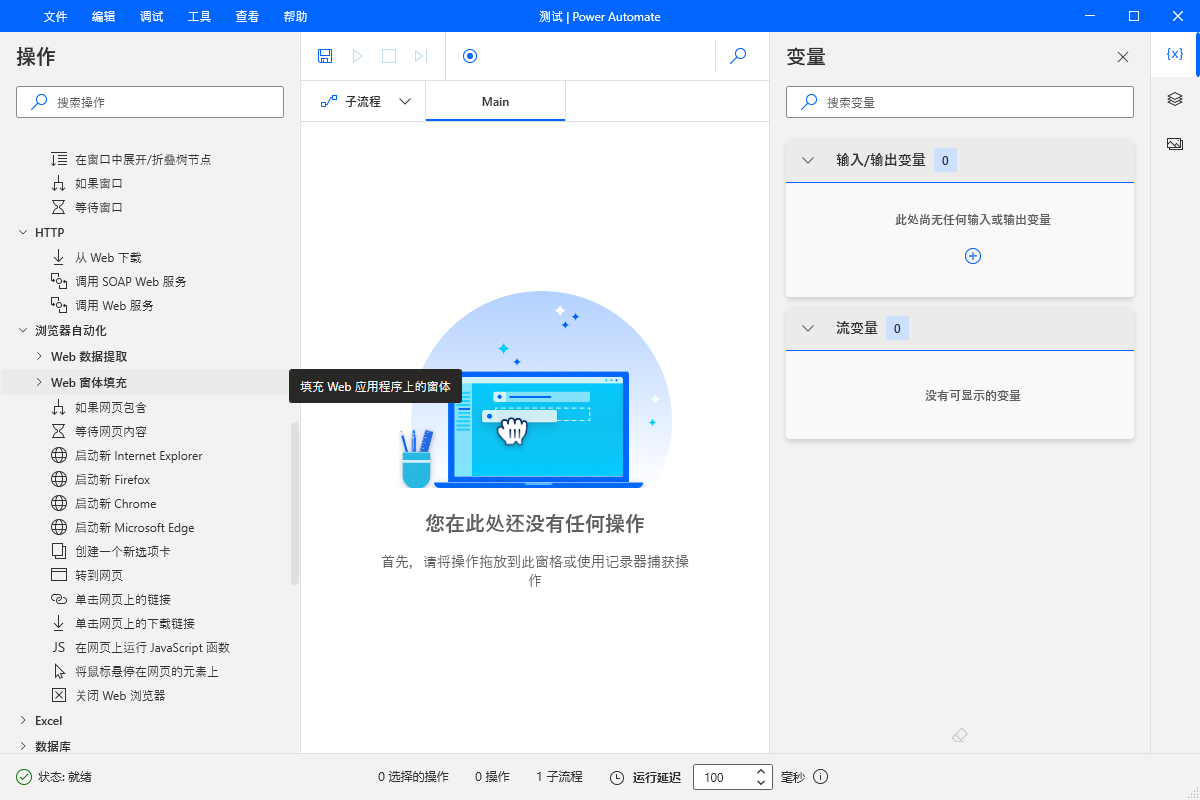Open the UI elements layers icon
This screenshot has height=800, width=1200.
1175,99
